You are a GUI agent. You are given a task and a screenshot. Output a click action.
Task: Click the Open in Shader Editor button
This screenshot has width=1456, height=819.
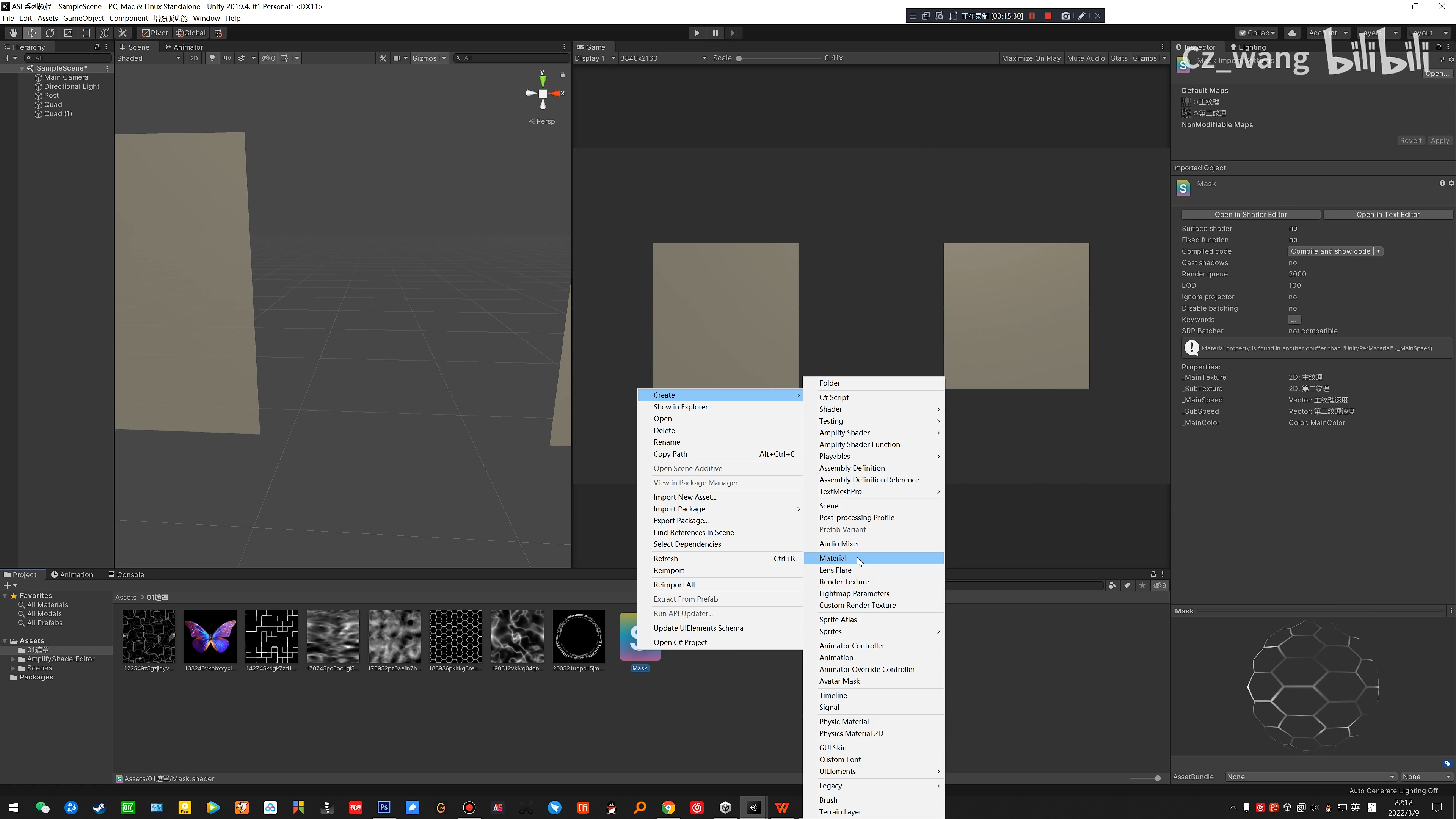(1251, 214)
